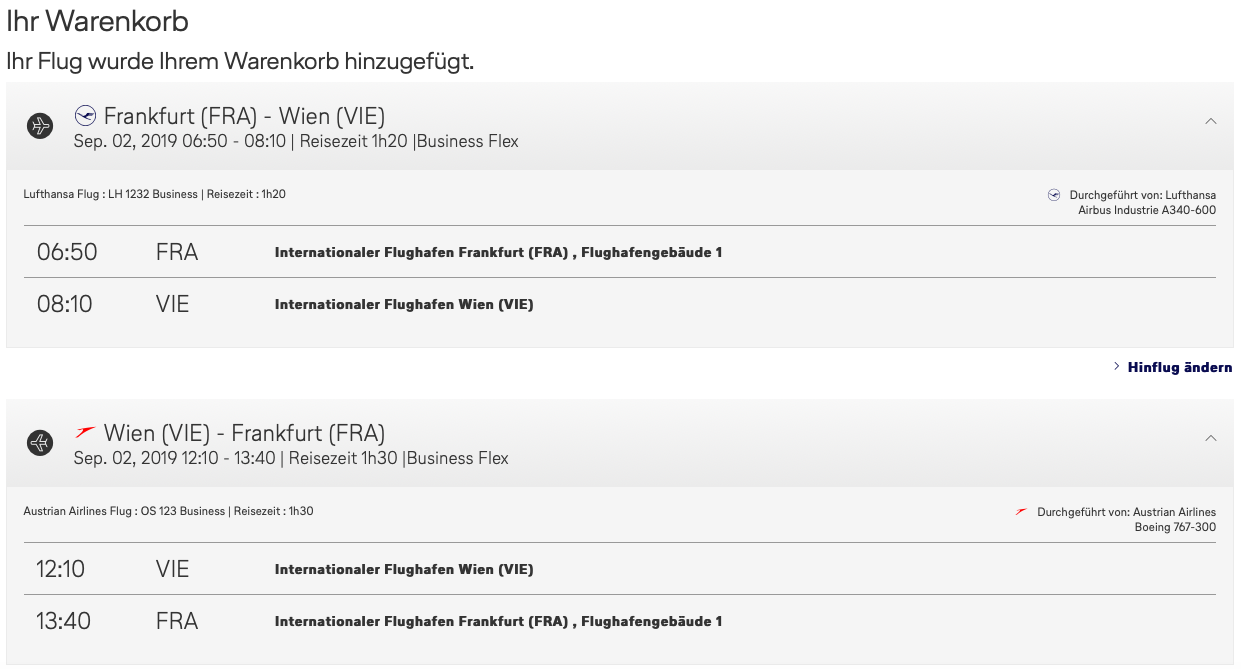The height and width of the screenshot is (669, 1241).
Task: Collapse the Frankfurt - Wien flight details
Action: tap(1210, 121)
